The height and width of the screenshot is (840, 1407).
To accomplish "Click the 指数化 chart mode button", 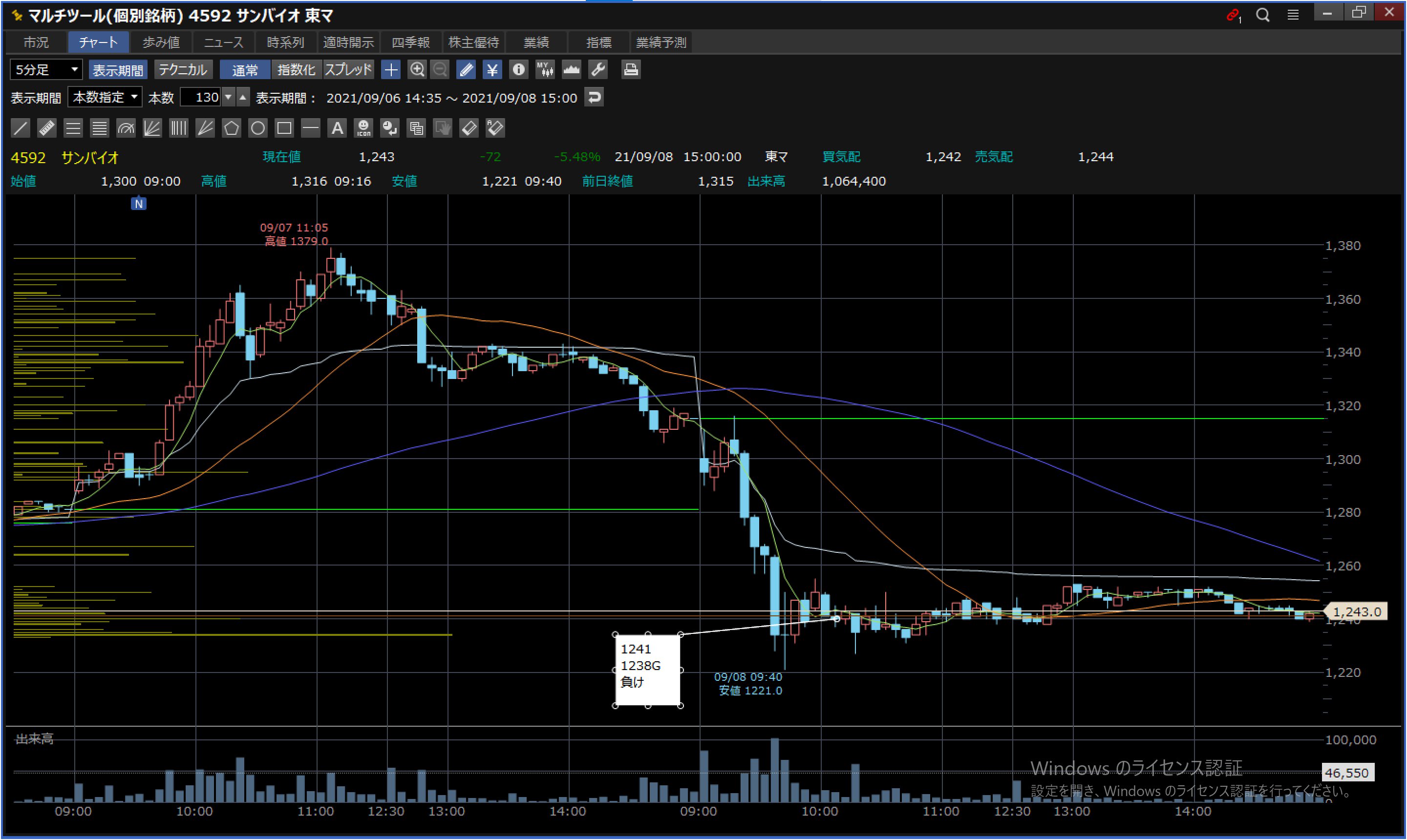I will click(296, 70).
